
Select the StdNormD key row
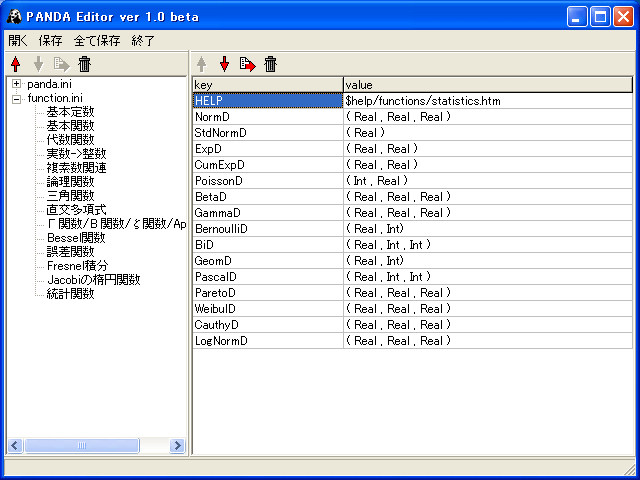point(268,133)
